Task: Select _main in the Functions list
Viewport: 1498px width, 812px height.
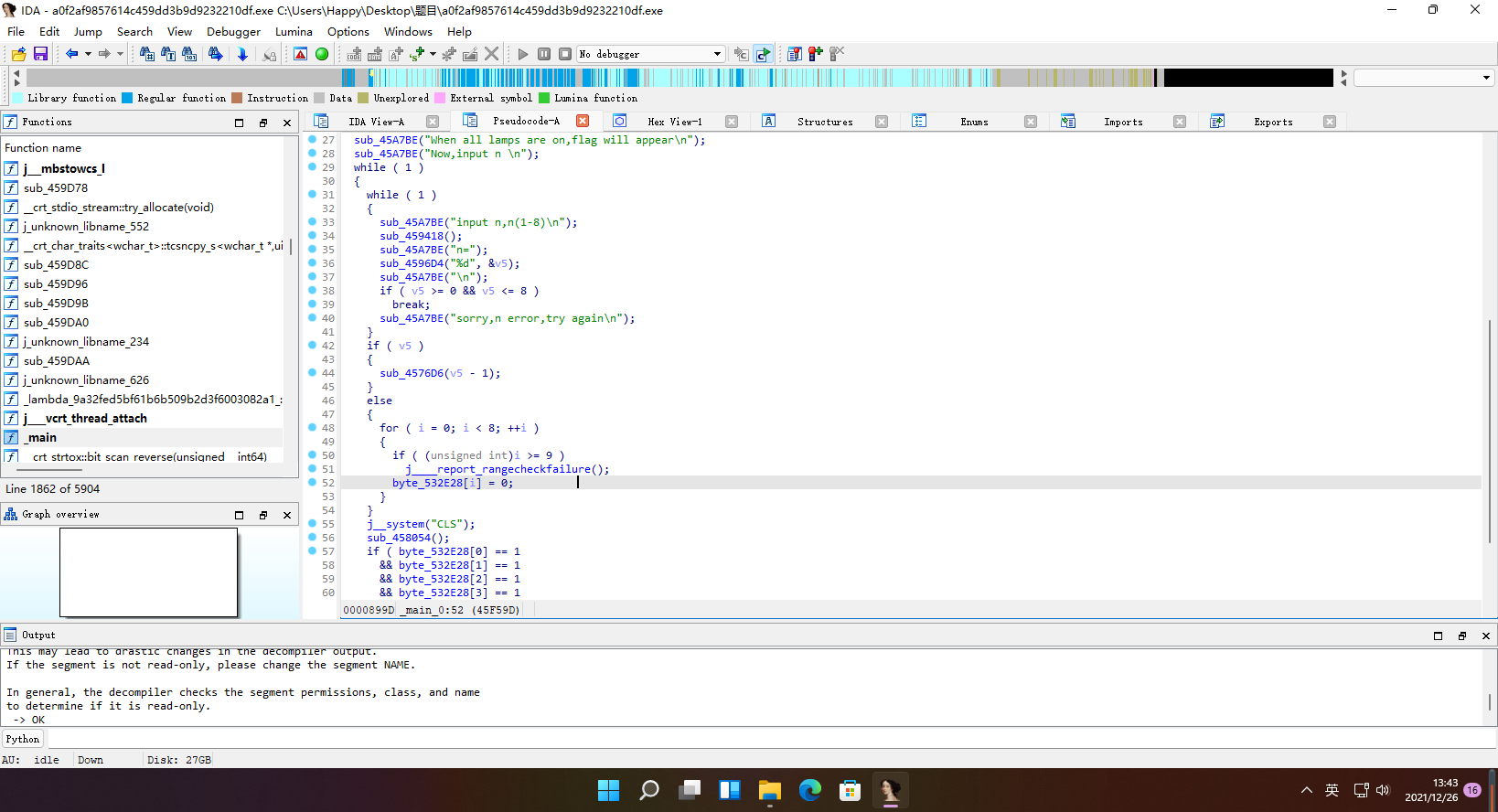Action: [x=143, y=437]
